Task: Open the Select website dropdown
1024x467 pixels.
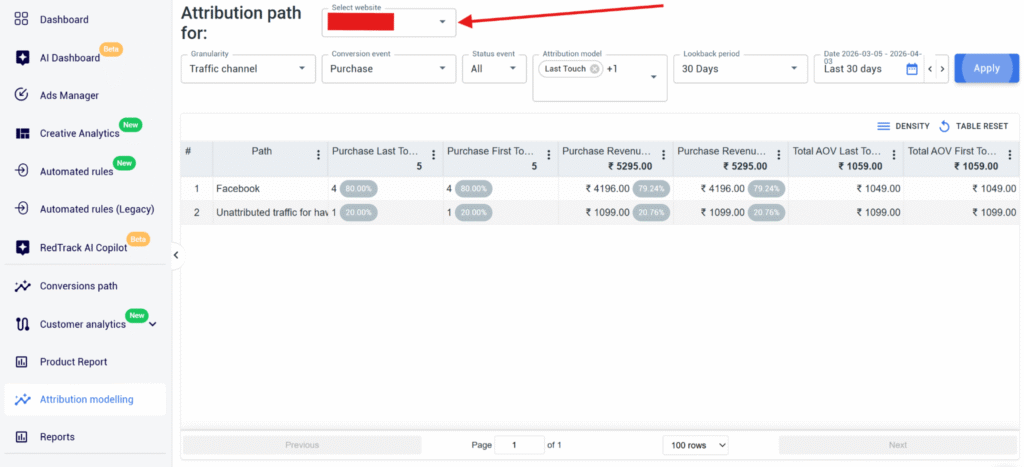Action: [389, 22]
